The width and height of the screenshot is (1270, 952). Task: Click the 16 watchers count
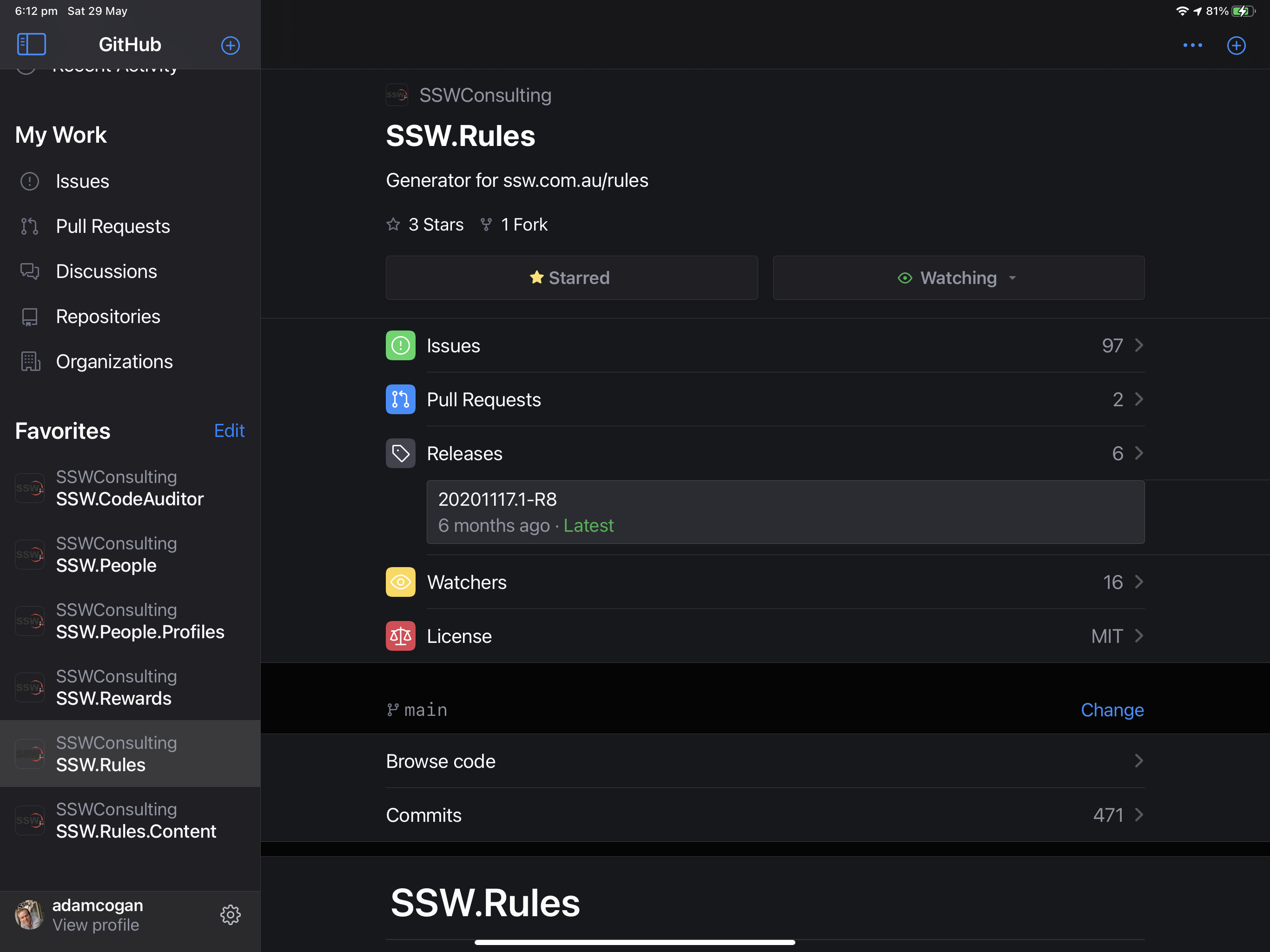(1113, 582)
